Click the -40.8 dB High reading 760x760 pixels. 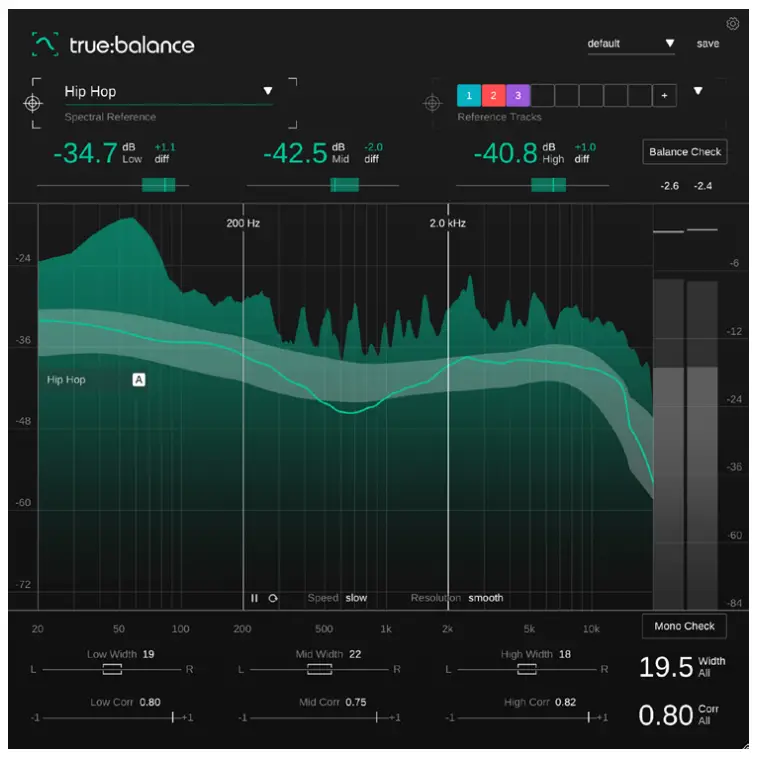coord(506,153)
